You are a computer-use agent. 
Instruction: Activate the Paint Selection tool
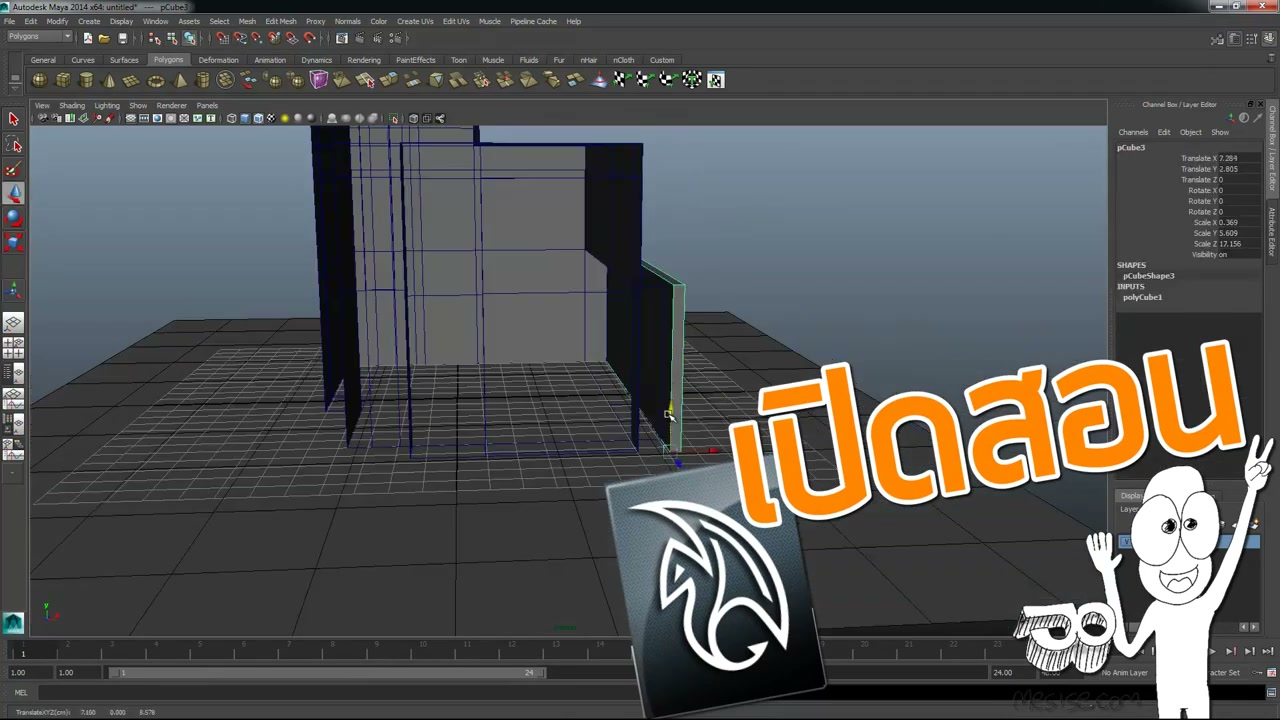pos(13,170)
